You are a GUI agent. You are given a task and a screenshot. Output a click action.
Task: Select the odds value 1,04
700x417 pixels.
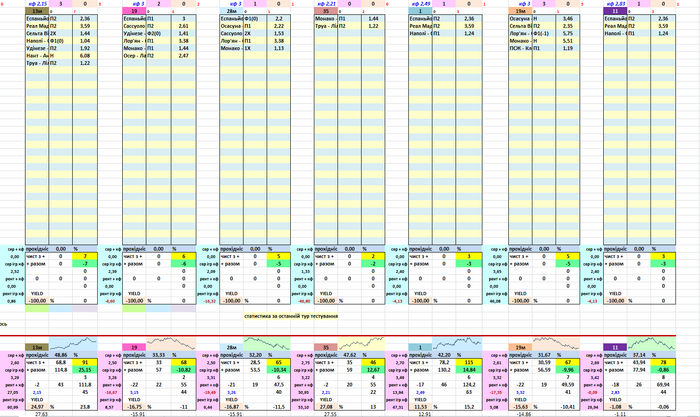pyautogui.click(x=85, y=41)
